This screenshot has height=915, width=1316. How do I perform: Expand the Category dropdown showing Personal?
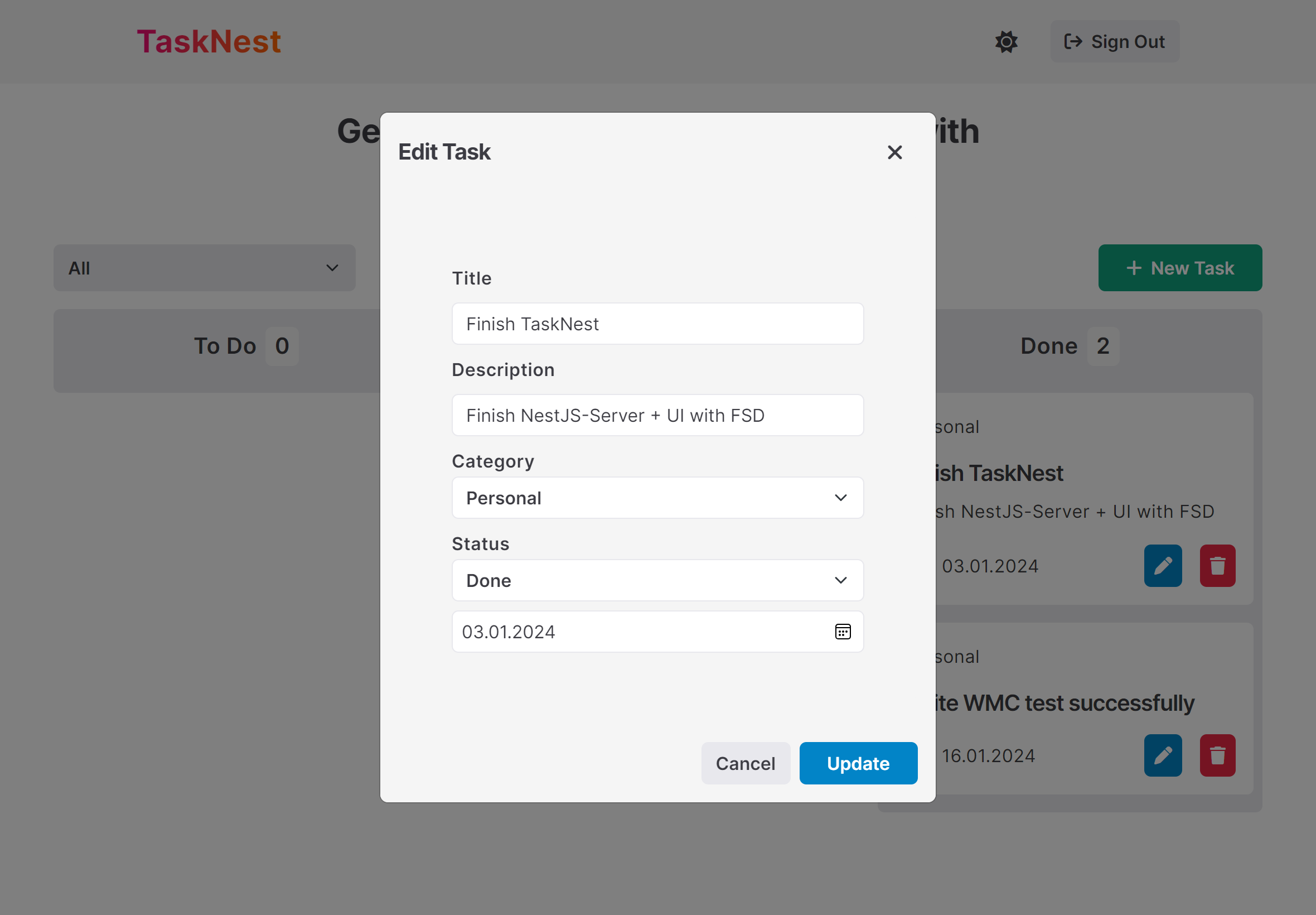coord(657,498)
